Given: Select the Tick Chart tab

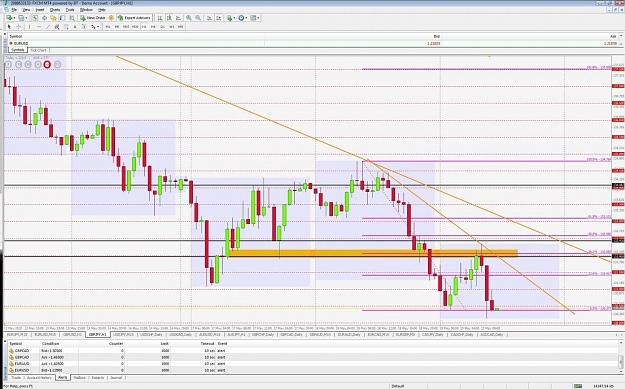Looking at the screenshot, I should [x=38, y=50].
